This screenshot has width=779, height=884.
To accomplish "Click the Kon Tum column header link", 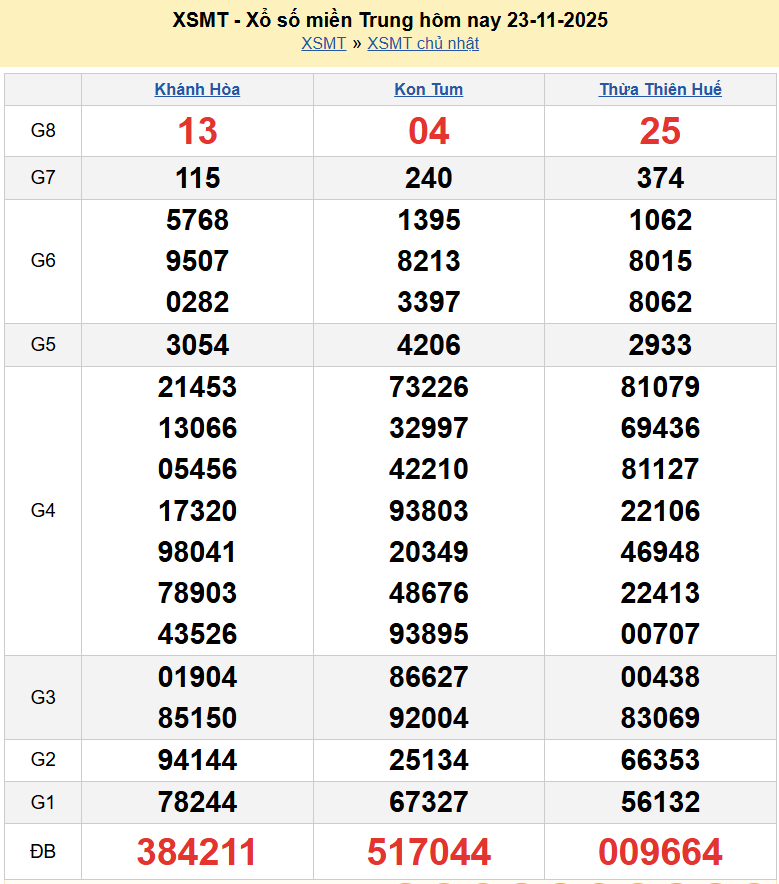I will click(x=428, y=89).
